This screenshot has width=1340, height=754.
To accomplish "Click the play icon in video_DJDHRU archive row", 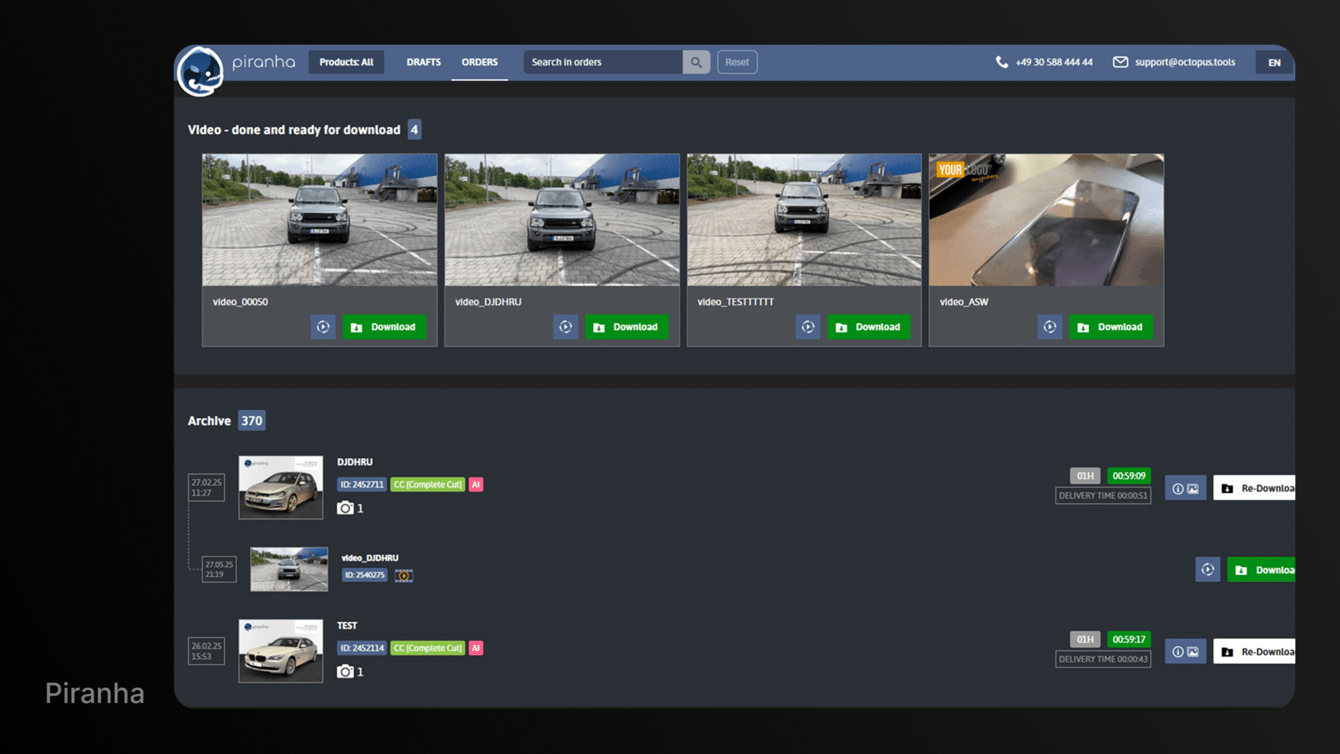I will [1207, 570].
